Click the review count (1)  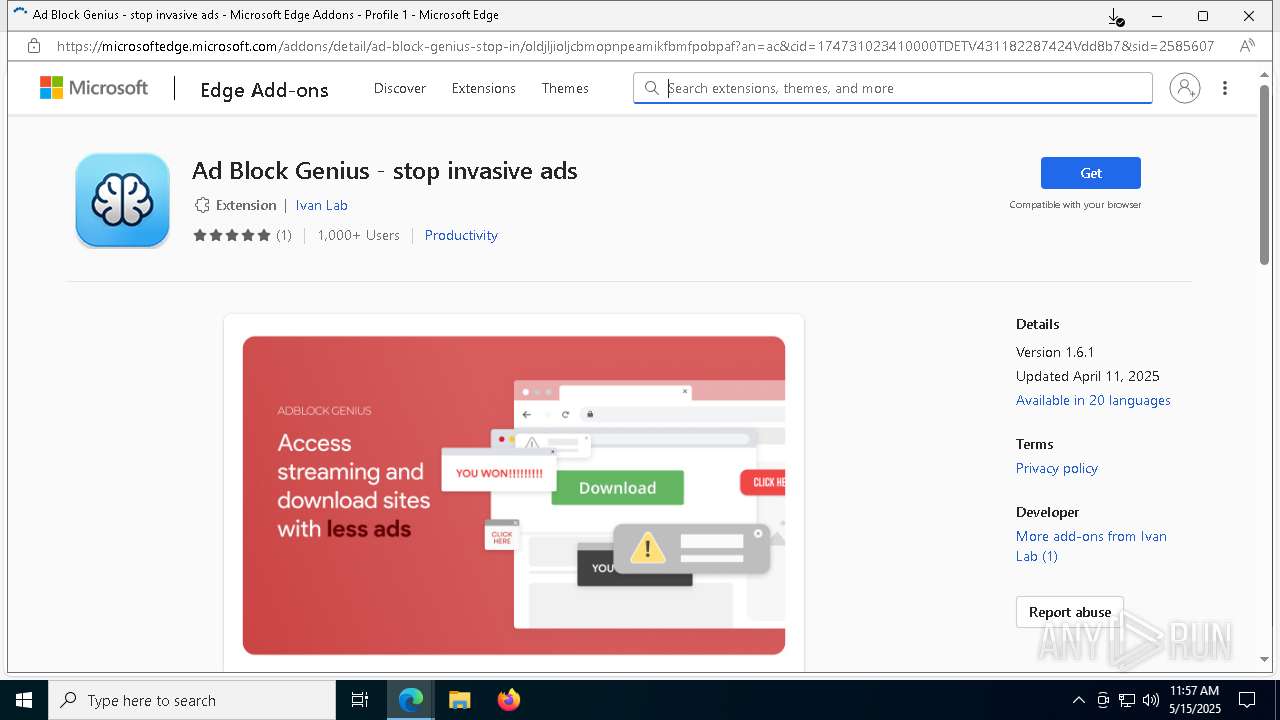pyautogui.click(x=284, y=235)
